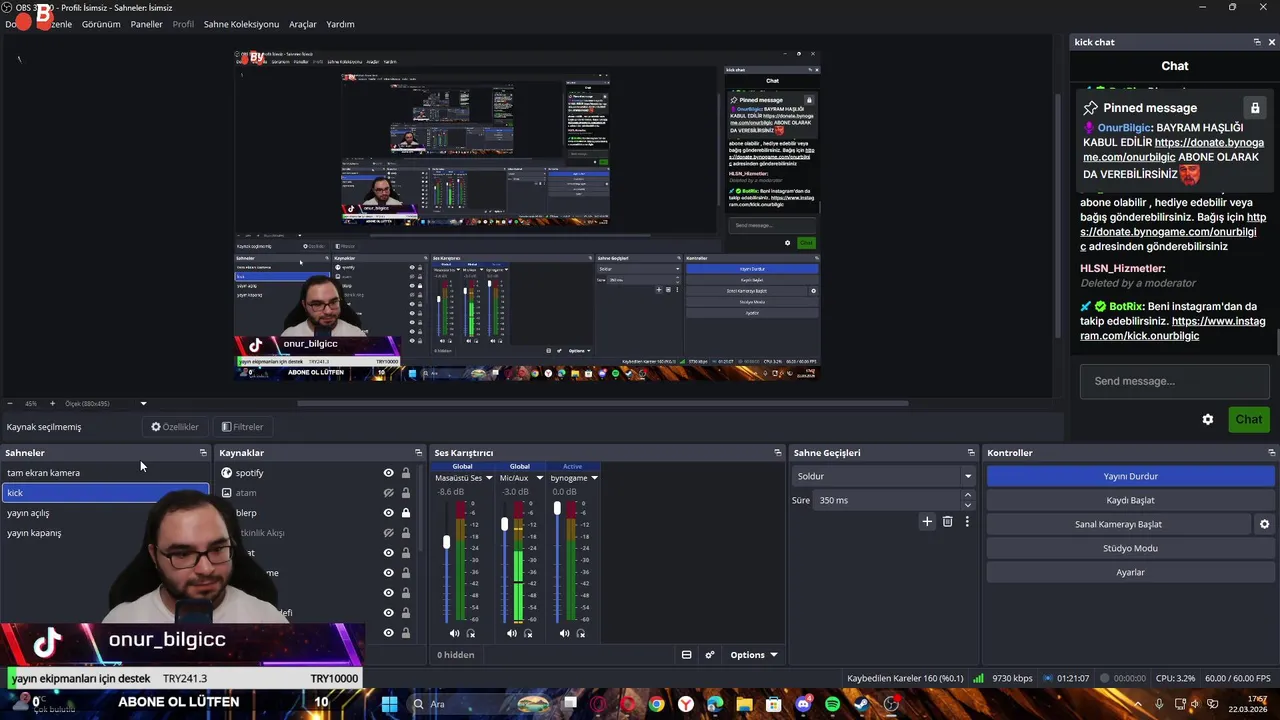1280x720 pixels.
Task: Start virtual camera Sanal Kamerayı Başlat
Action: 1118,524
